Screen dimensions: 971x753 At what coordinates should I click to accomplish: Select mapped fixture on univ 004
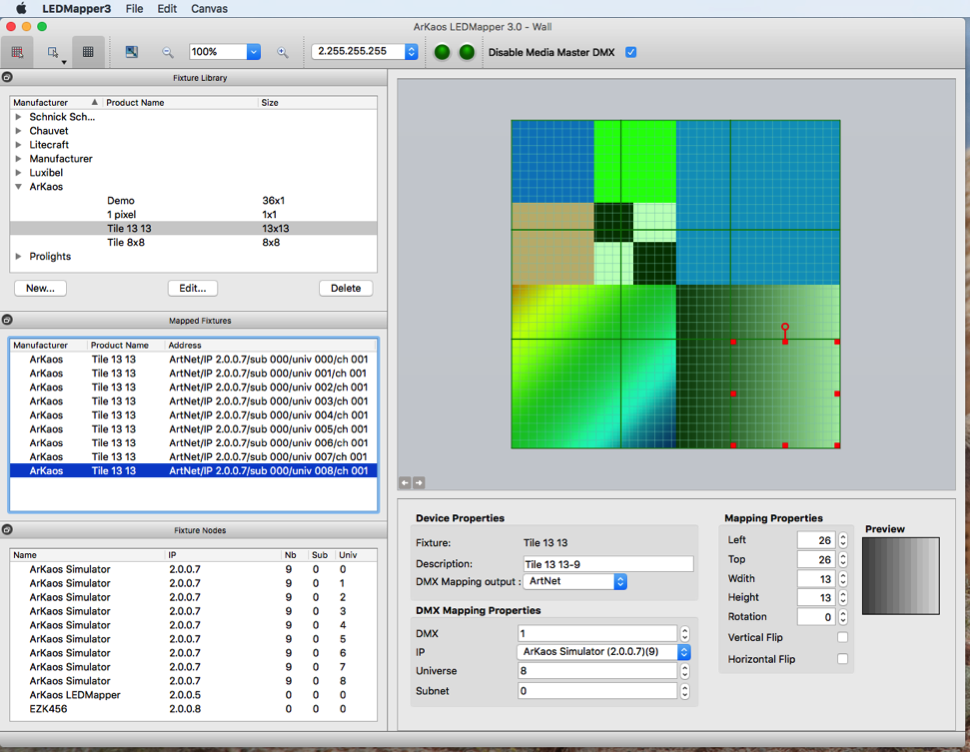pyautogui.click(x=193, y=415)
